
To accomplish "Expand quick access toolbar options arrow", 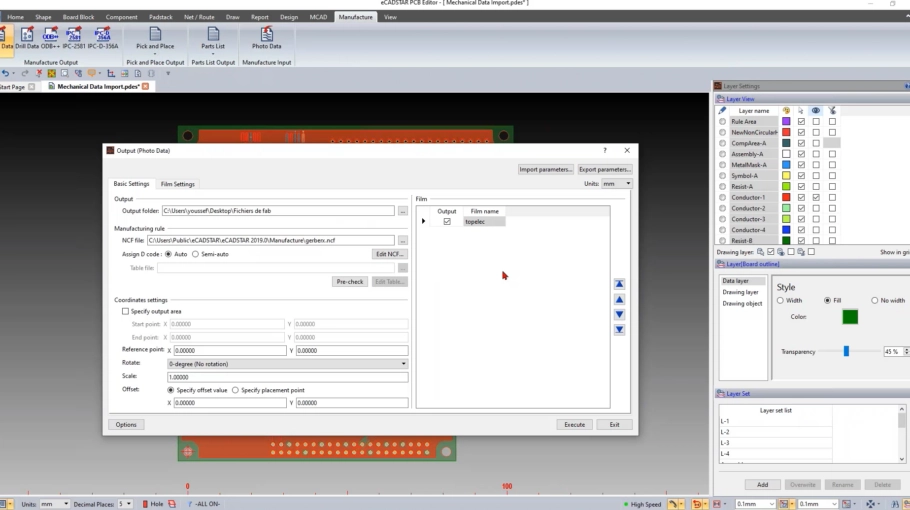I will tap(168, 74).
